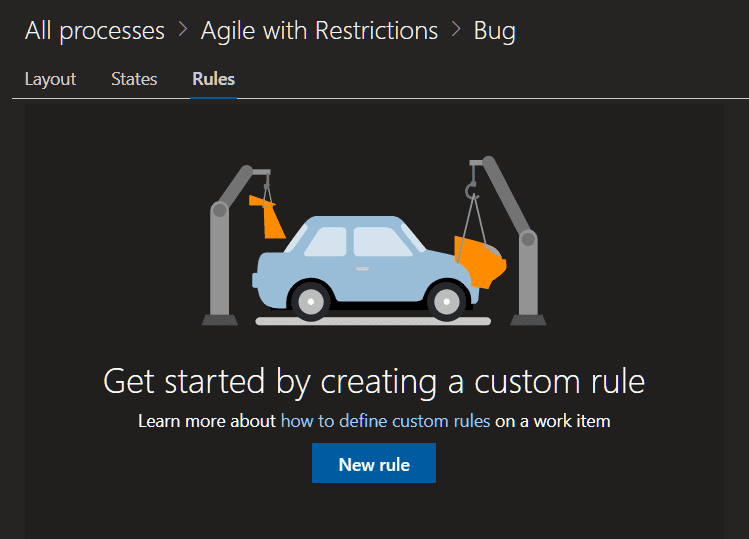
Task: Click the car's left wheel
Action: tap(311, 299)
